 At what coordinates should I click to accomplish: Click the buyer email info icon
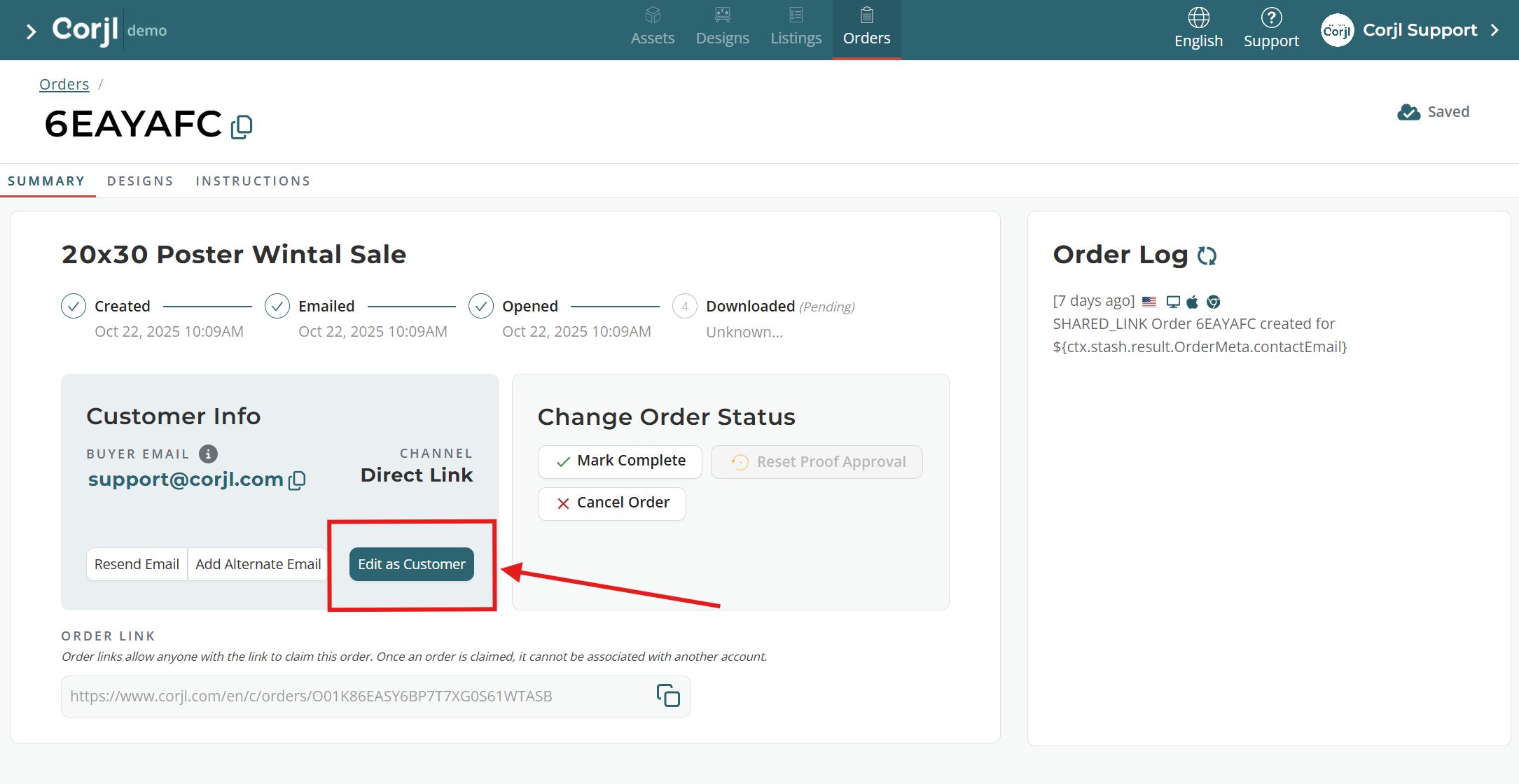tap(208, 454)
